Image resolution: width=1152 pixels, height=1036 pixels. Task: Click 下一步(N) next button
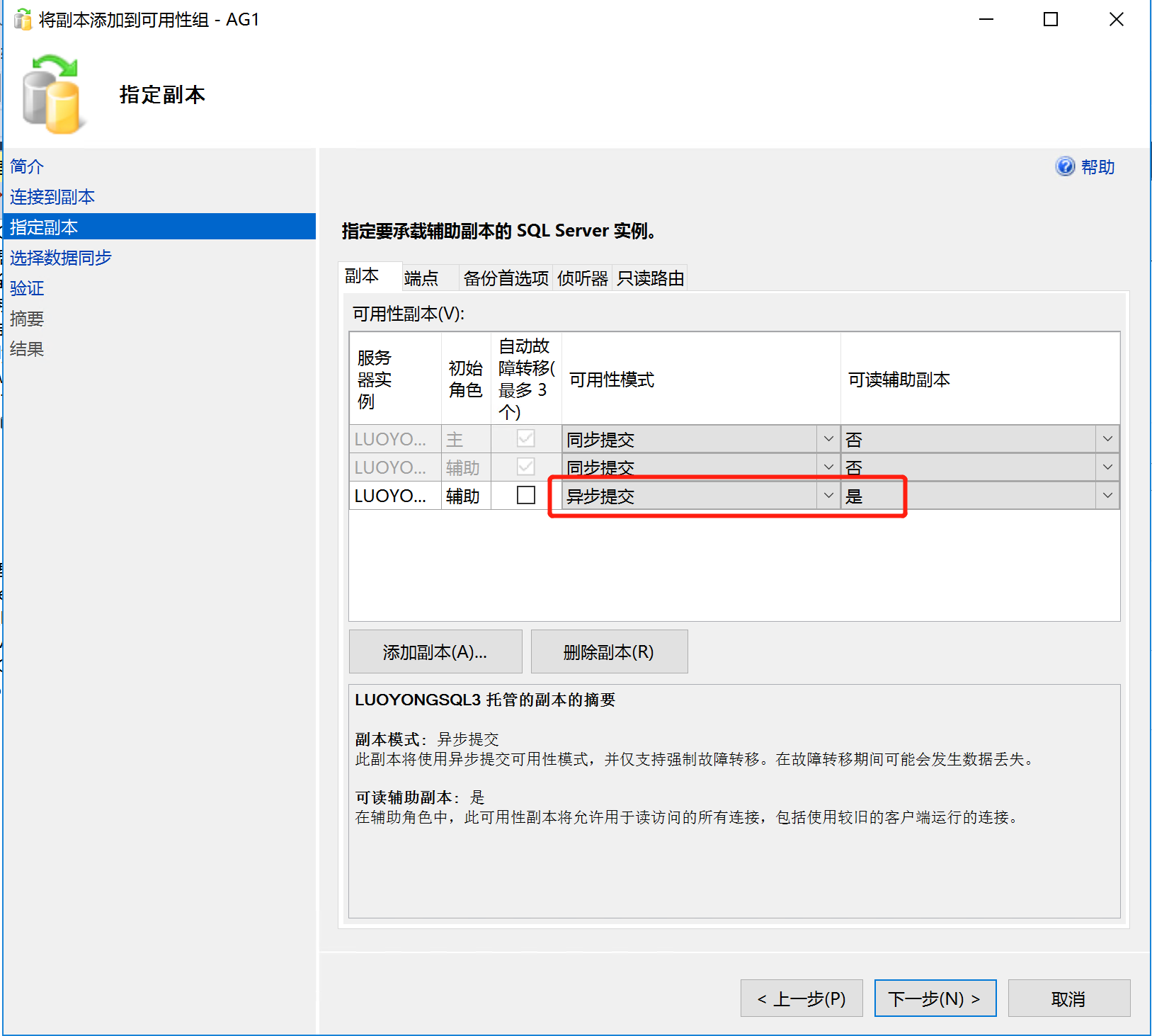coord(935,998)
